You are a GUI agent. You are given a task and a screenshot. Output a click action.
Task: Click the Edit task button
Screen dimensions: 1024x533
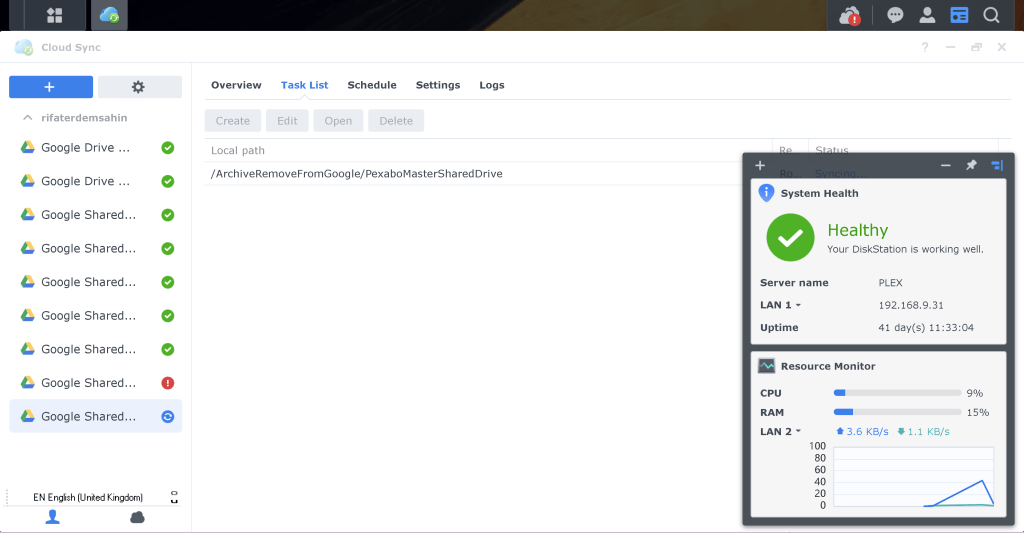click(x=287, y=121)
